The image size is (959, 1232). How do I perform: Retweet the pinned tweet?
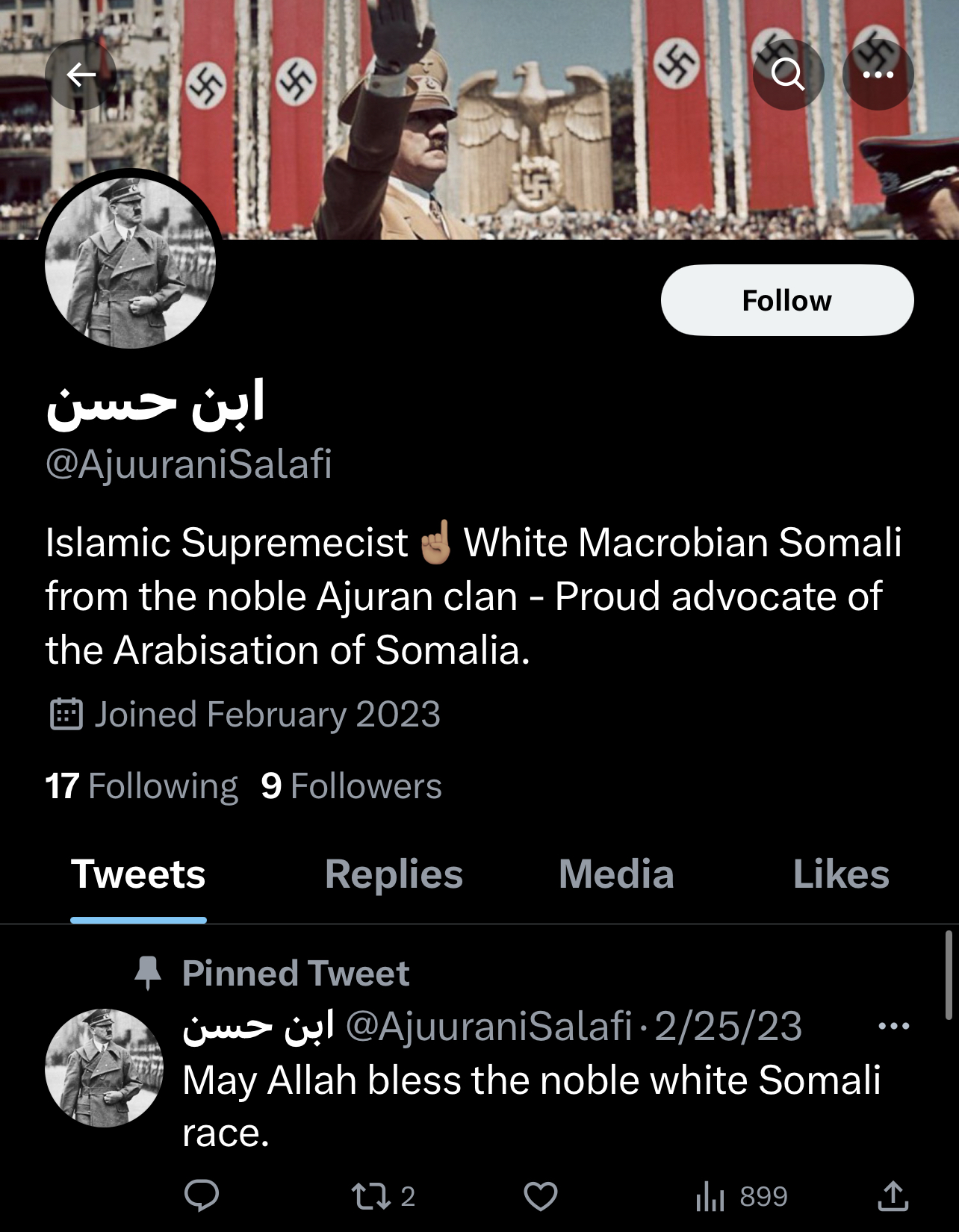(x=383, y=1196)
